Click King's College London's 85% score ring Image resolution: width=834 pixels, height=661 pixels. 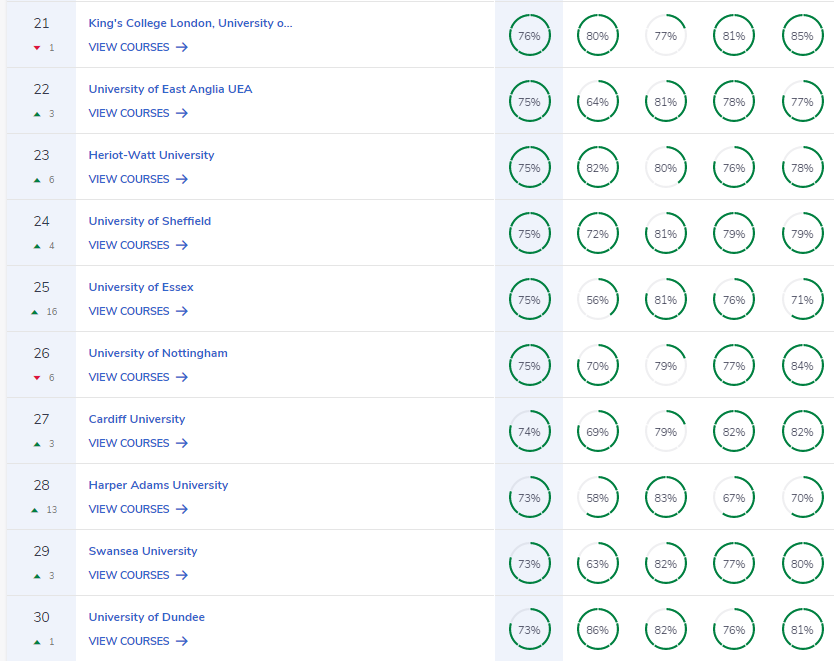802,36
